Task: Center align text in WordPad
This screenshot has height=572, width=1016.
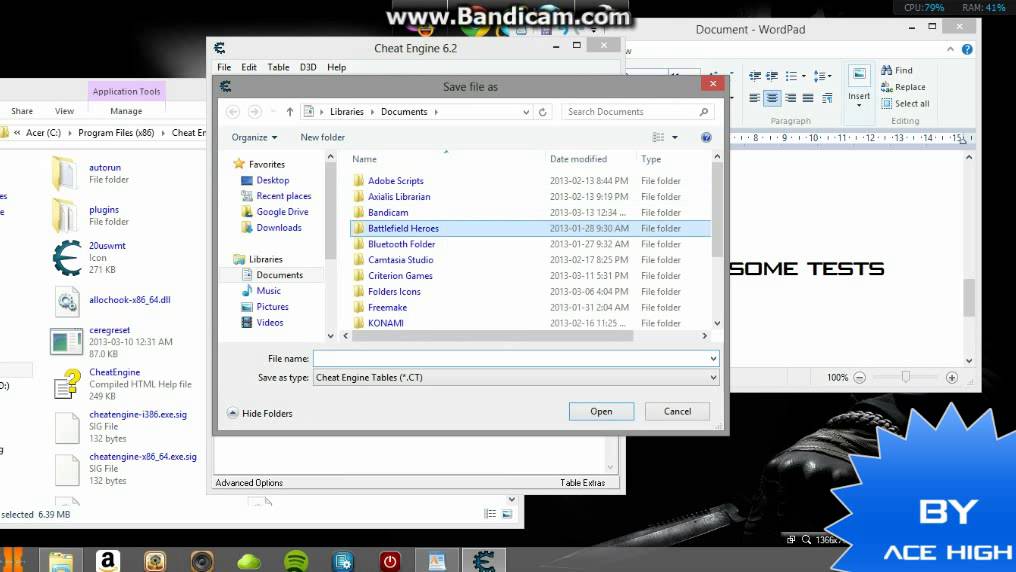Action: pos(772,98)
